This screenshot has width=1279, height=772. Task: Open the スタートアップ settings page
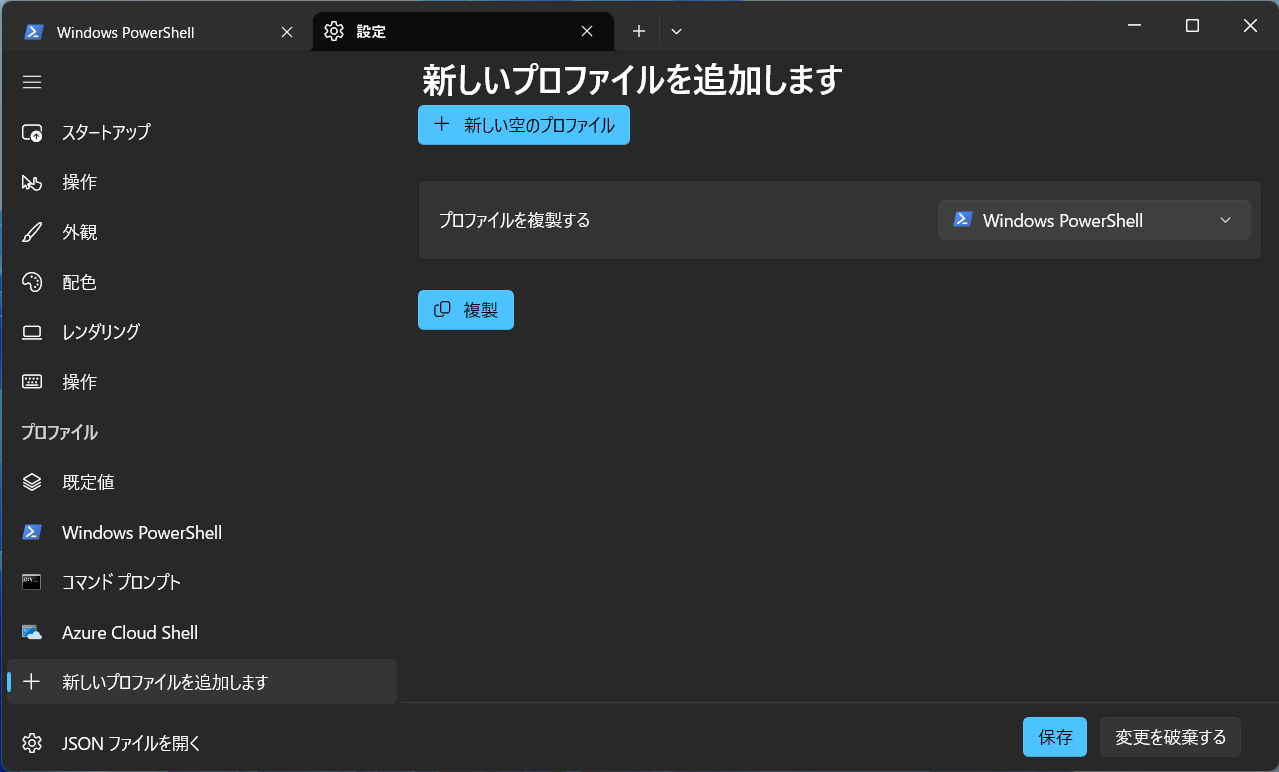click(x=105, y=131)
